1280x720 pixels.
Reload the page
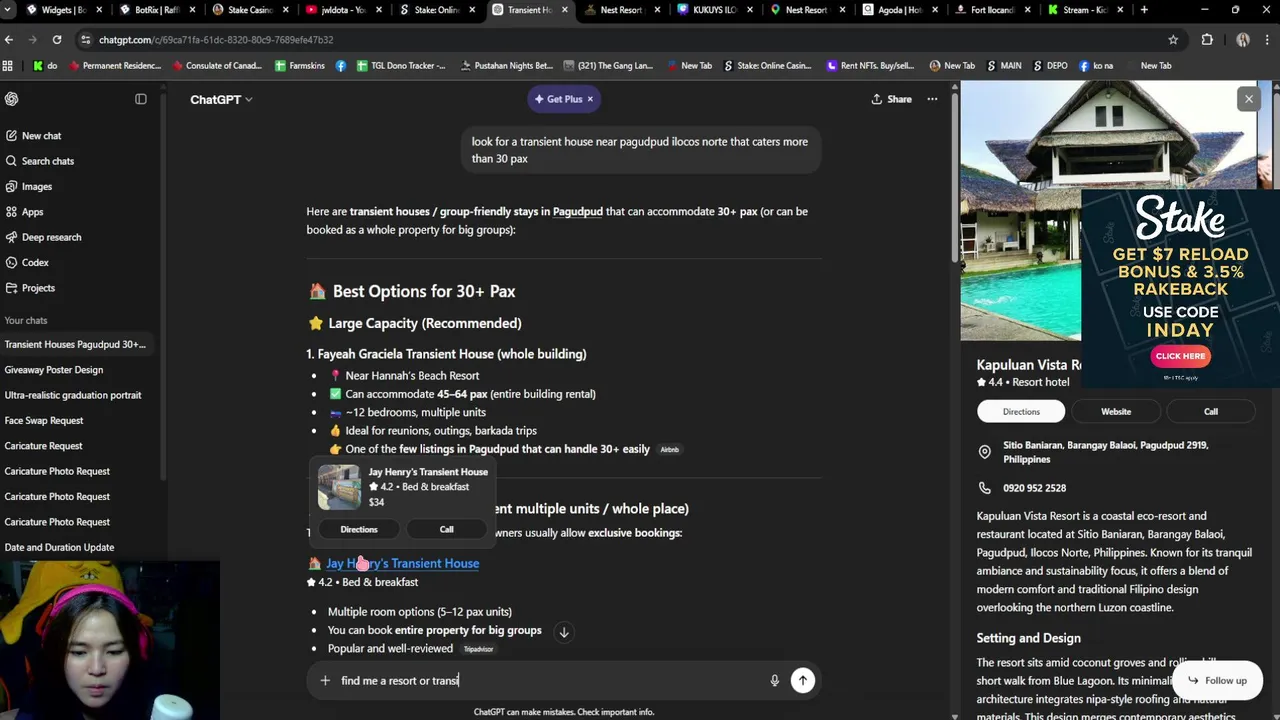click(x=57, y=40)
